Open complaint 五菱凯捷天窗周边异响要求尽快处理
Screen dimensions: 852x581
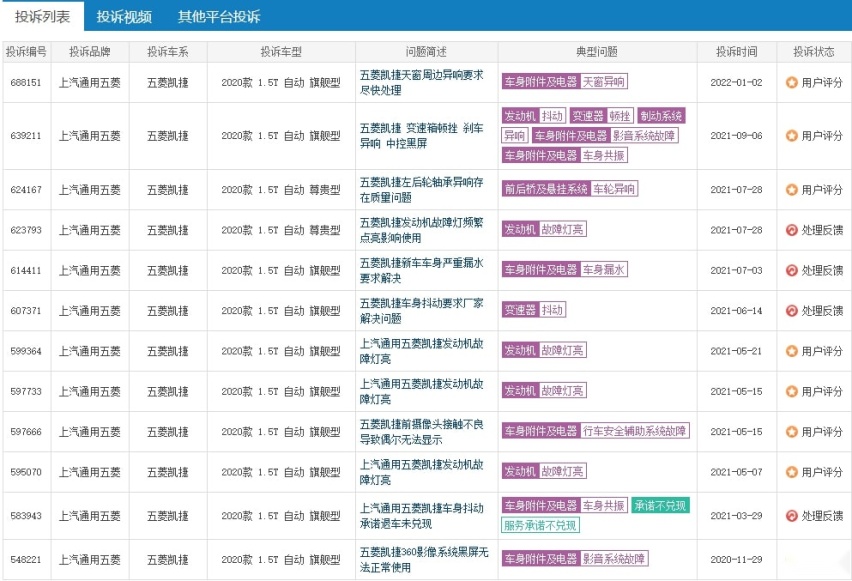pyautogui.click(x=421, y=83)
